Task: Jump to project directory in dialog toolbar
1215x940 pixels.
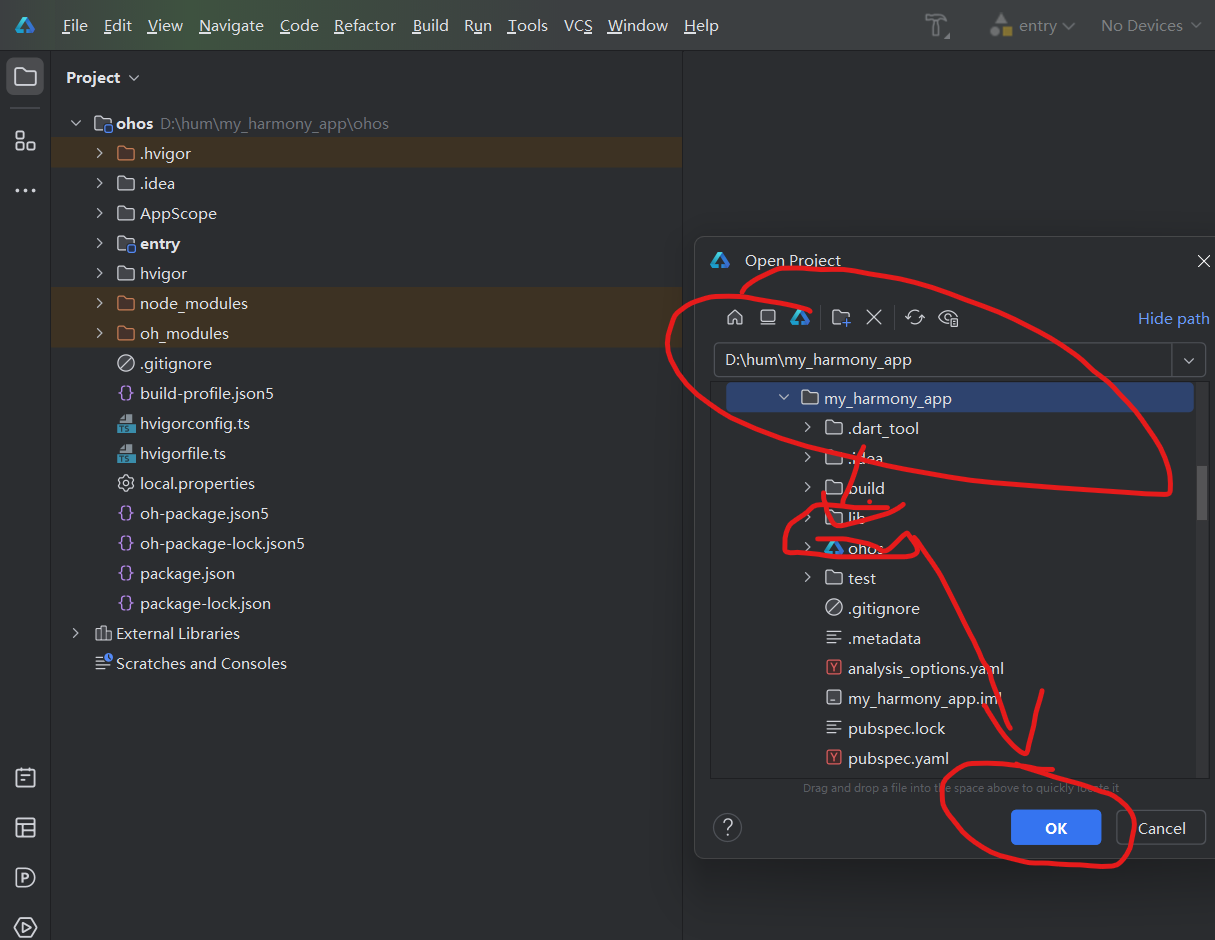Action: tap(799, 317)
